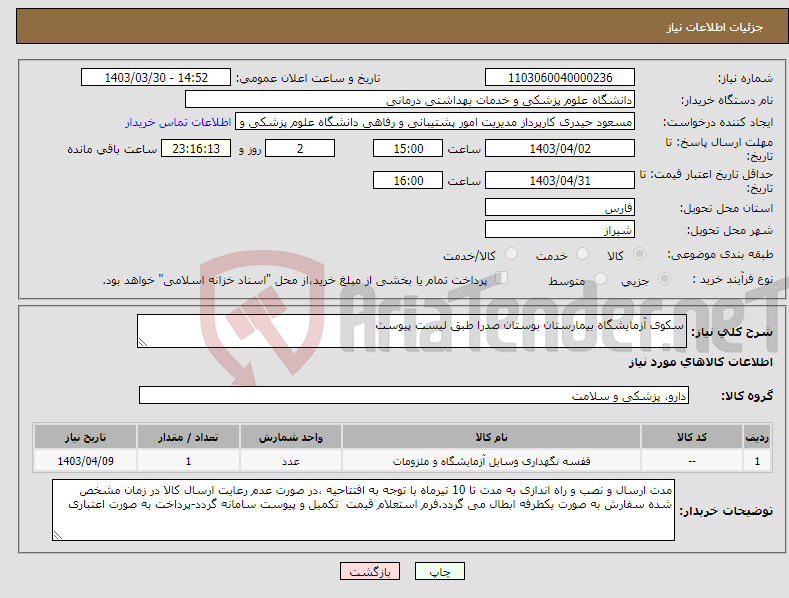Click price validity time 16:00

(408, 180)
